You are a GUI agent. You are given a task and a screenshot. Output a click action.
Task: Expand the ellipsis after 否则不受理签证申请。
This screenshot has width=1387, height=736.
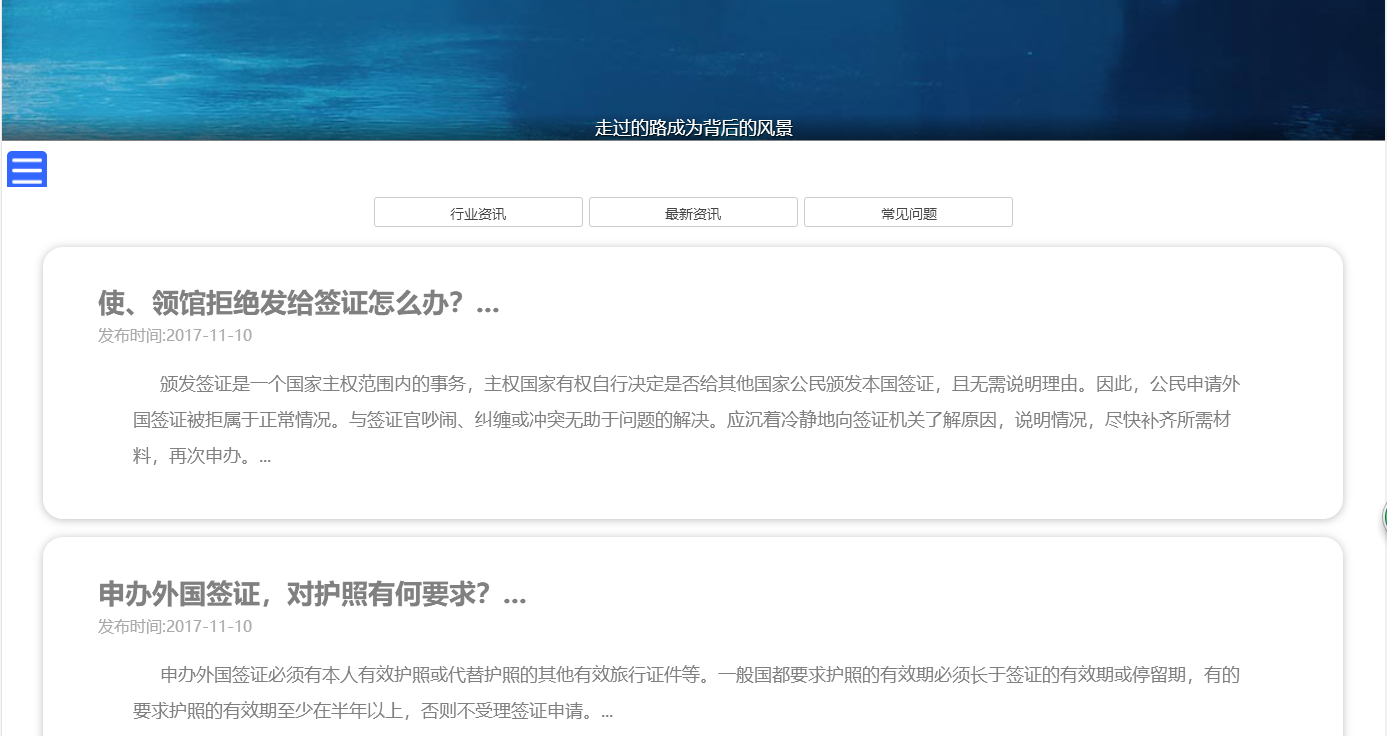tap(607, 712)
